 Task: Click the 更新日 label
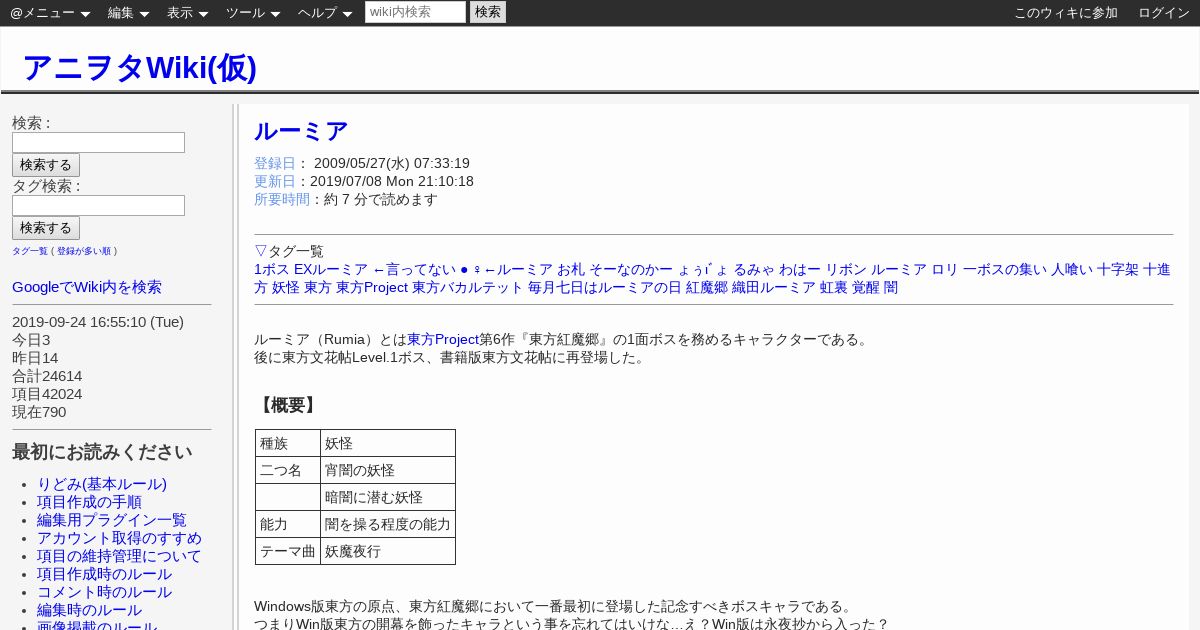click(275, 181)
